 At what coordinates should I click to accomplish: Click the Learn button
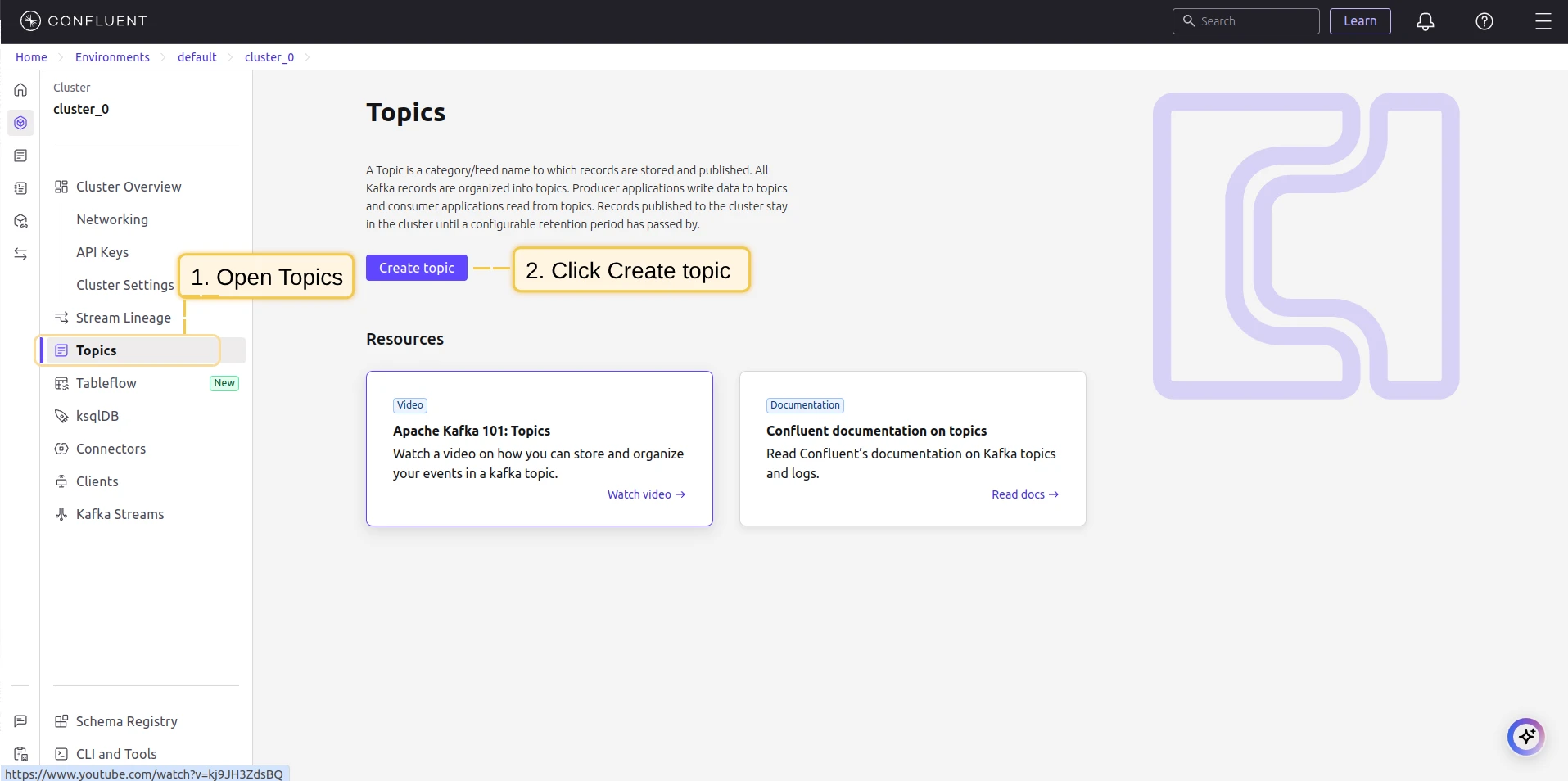1360,21
